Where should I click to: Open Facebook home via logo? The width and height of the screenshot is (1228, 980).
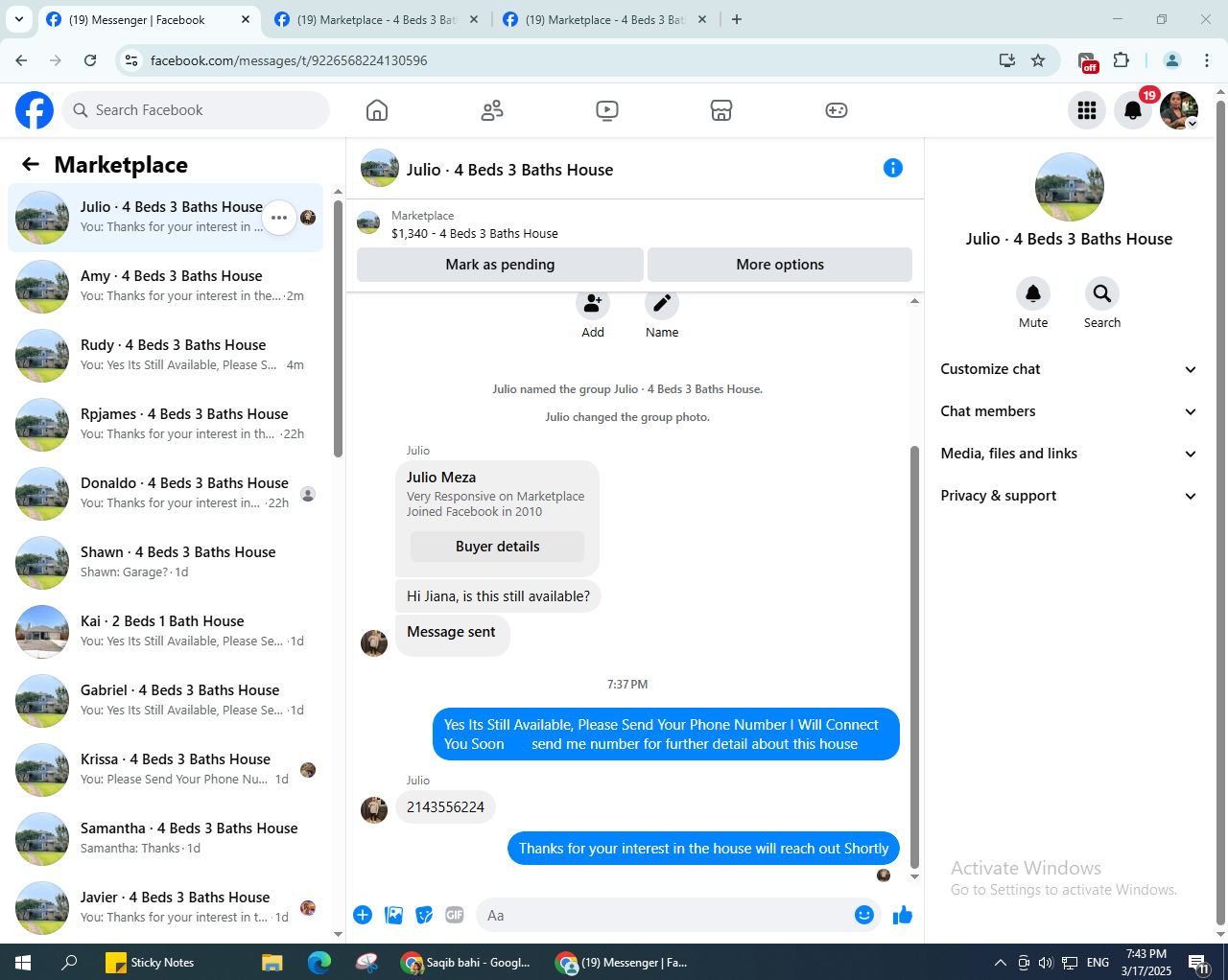35,110
